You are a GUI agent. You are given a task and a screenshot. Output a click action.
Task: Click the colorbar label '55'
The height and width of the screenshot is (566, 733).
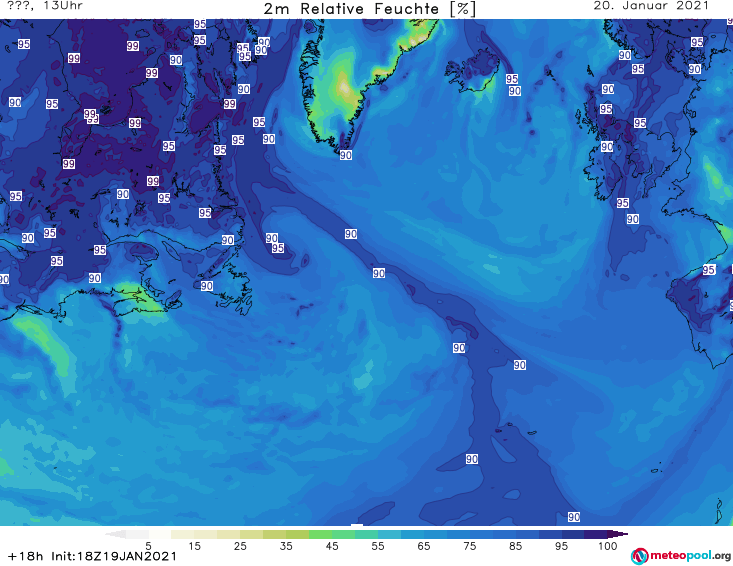(x=378, y=546)
